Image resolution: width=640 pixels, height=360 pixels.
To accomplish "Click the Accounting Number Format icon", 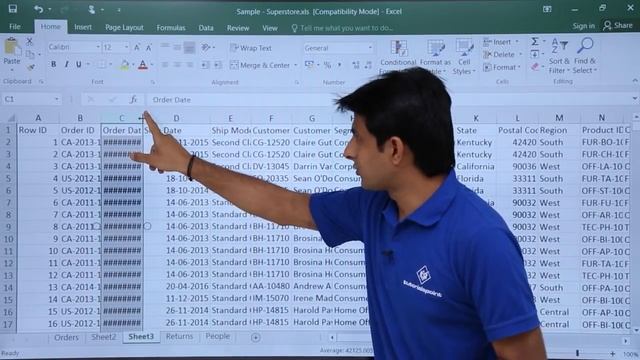I will 309,65.
